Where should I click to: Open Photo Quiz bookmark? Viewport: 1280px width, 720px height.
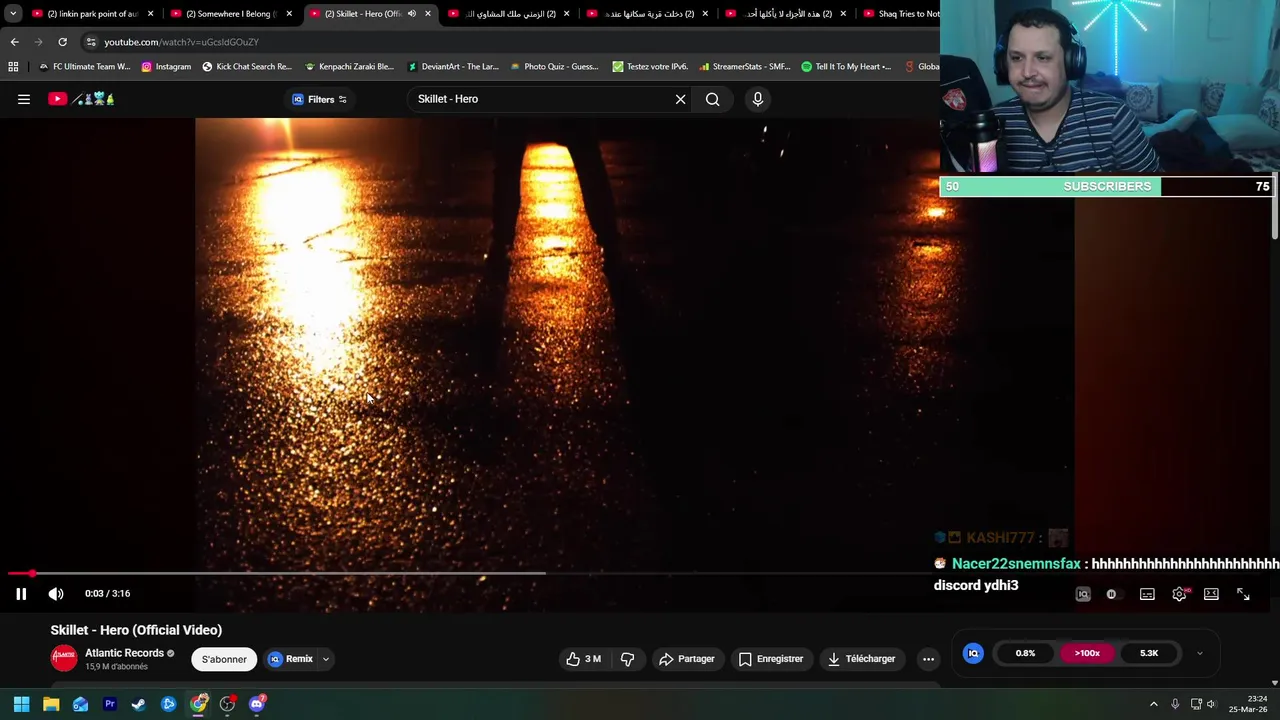[x=554, y=67]
